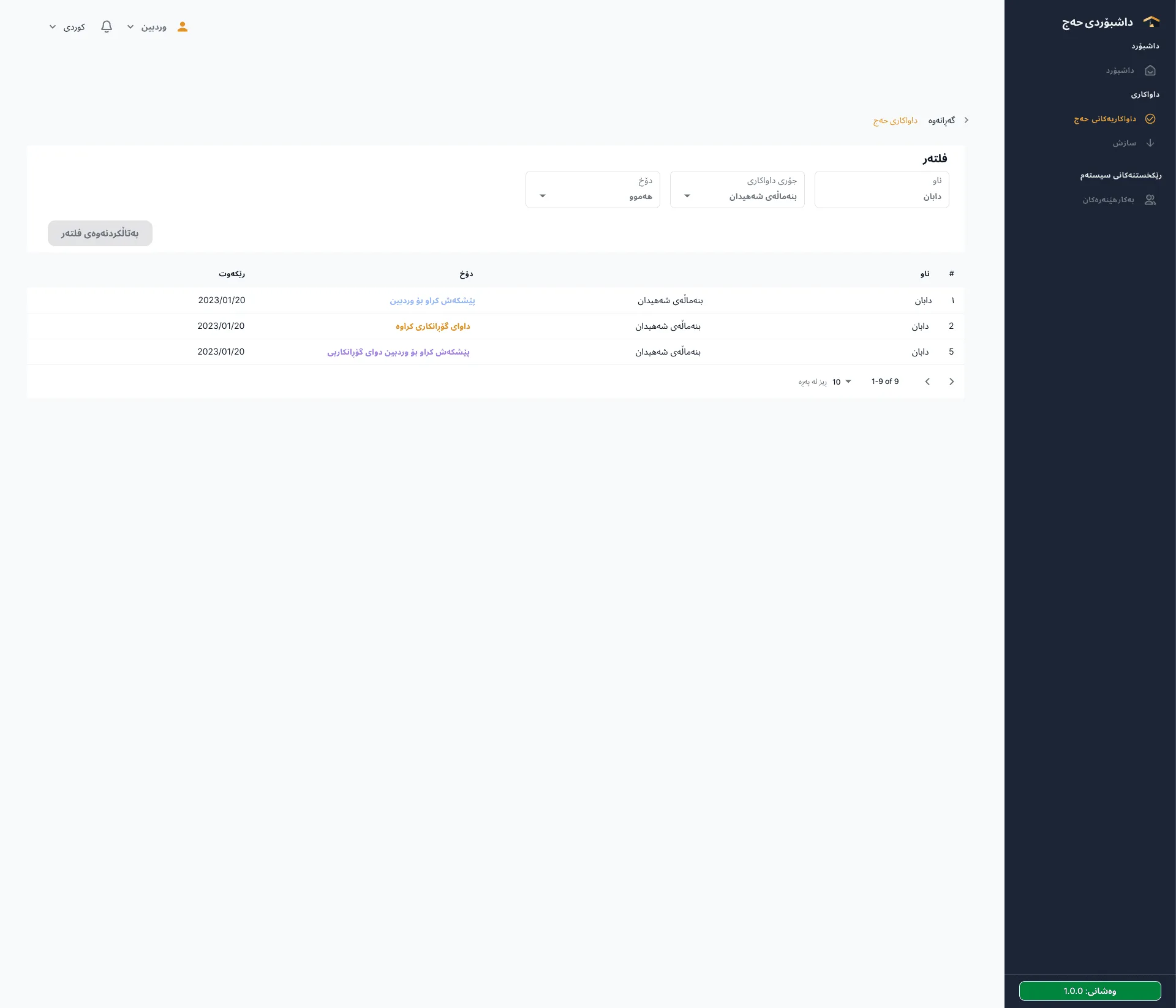Click the داشبۆرد home icon in sidebar

(1150, 70)
